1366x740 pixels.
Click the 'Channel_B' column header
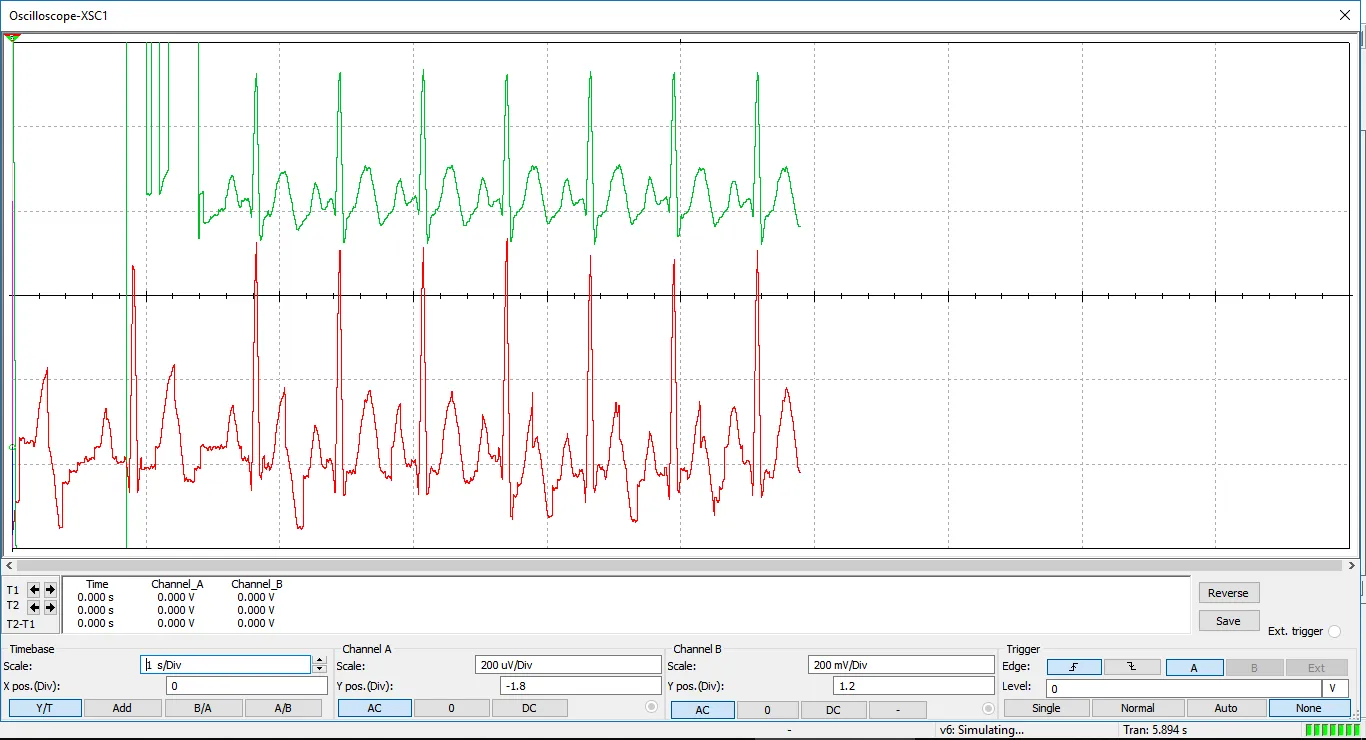pyautogui.click(x=257, y=584)
